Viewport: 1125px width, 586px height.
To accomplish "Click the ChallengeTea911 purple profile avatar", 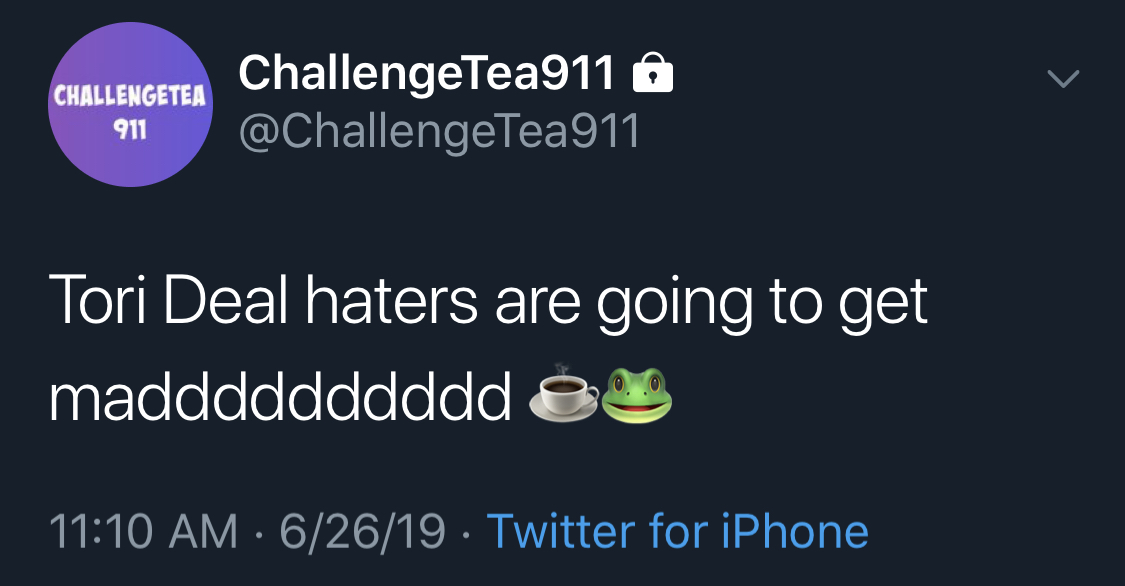I will click(131, 105).
